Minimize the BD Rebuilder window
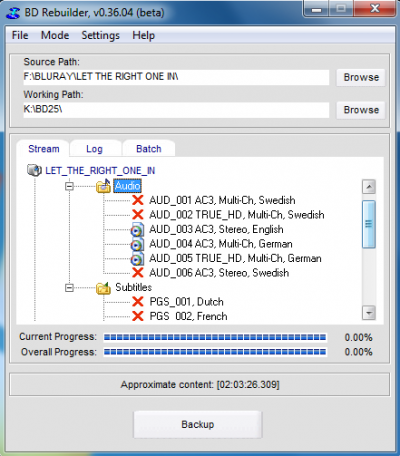The height and width of the screenshot is (456, 400). 316,9
